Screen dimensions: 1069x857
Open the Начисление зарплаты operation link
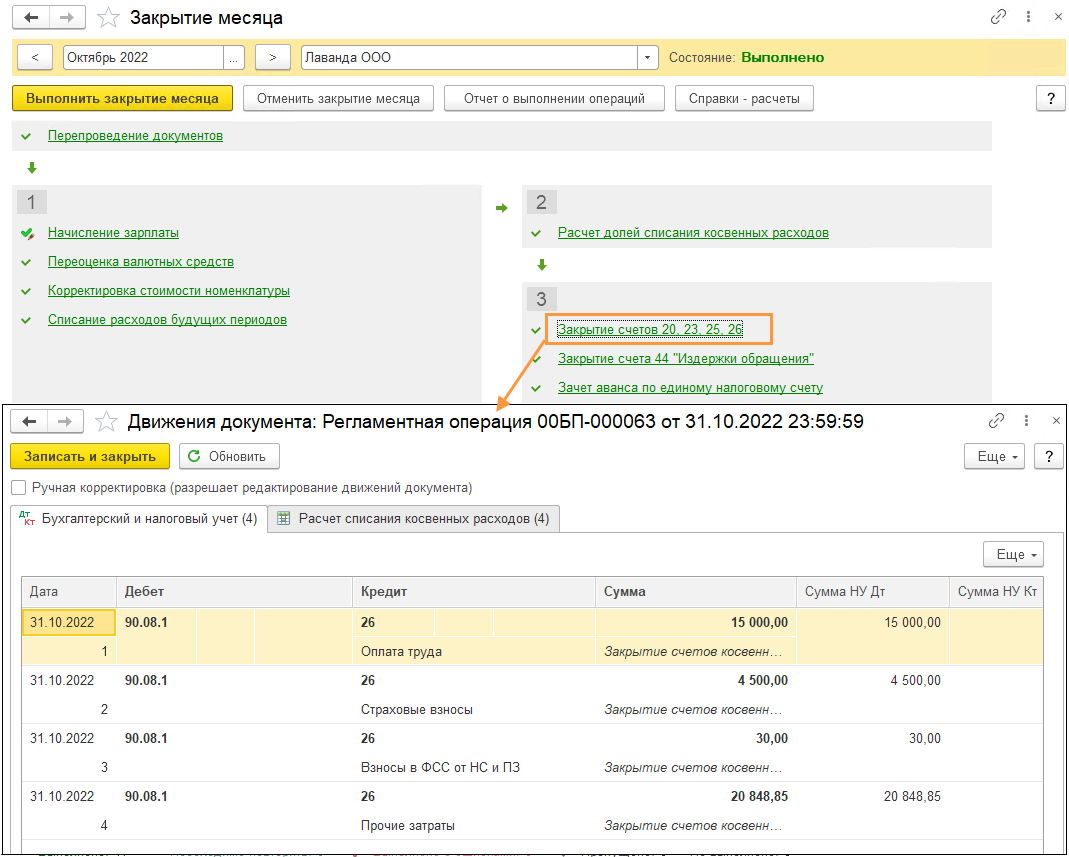tap(113, 232)
